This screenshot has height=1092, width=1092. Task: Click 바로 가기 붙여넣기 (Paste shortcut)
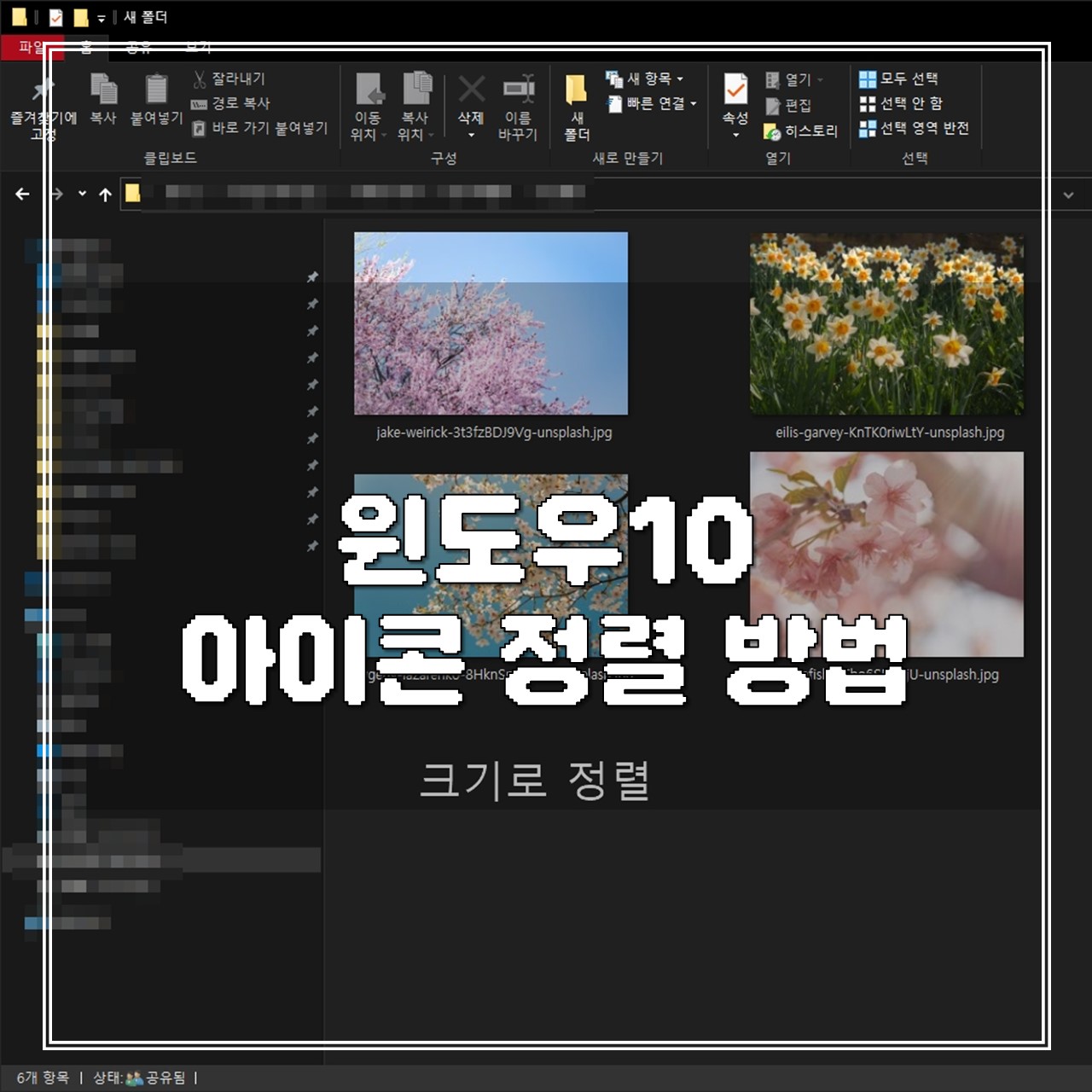point(259,128)
